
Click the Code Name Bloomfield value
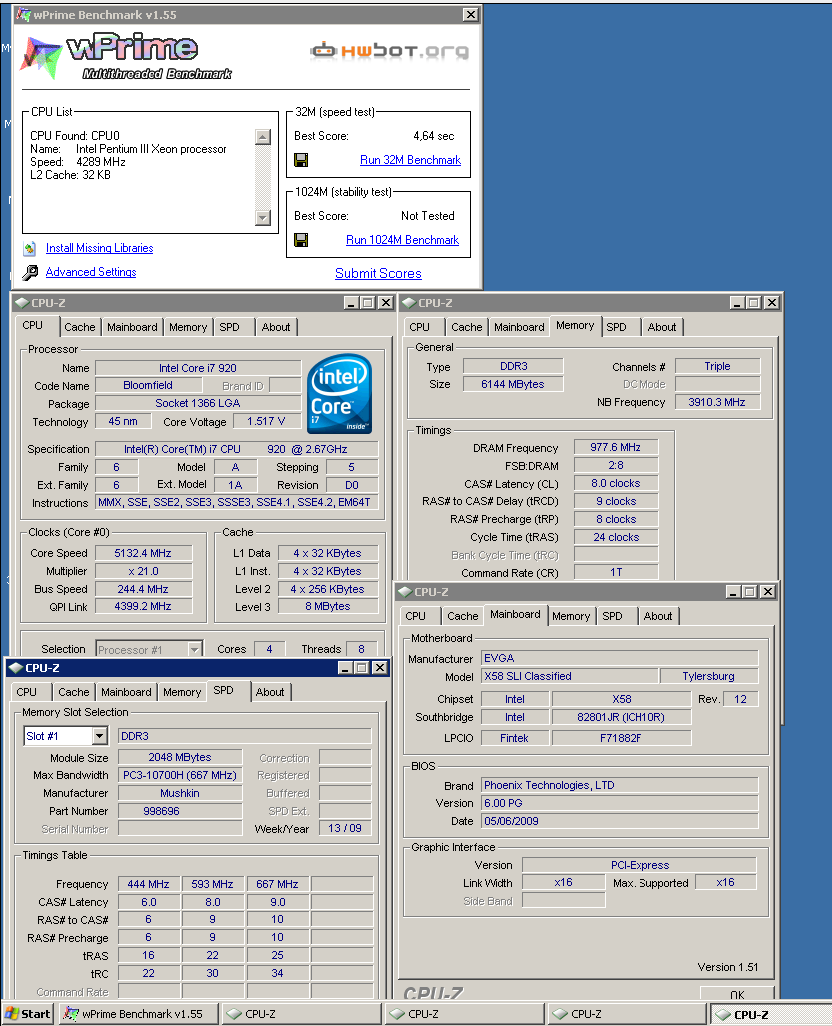point(148,385)
